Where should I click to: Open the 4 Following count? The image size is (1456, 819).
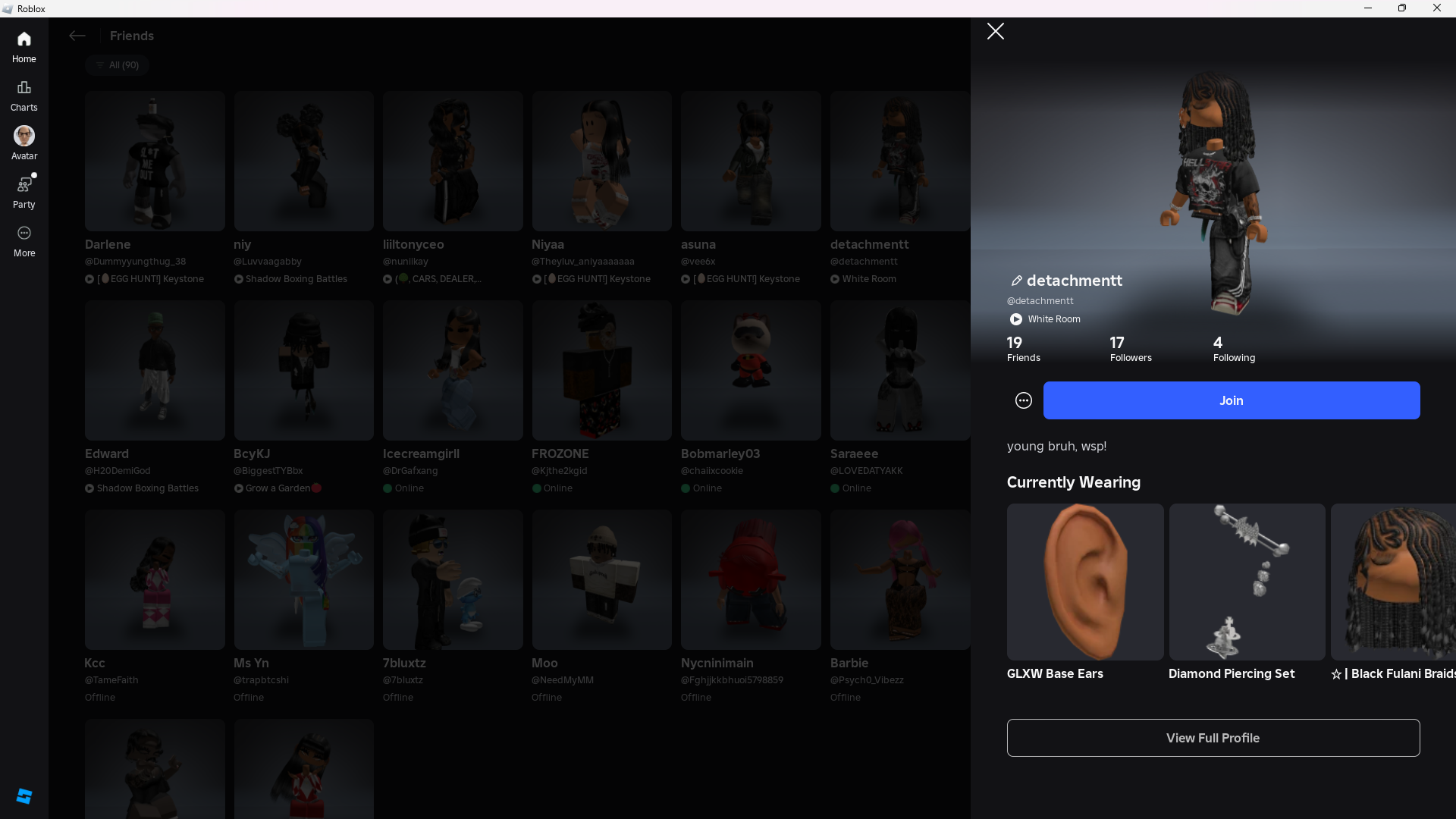point(1233,349)
